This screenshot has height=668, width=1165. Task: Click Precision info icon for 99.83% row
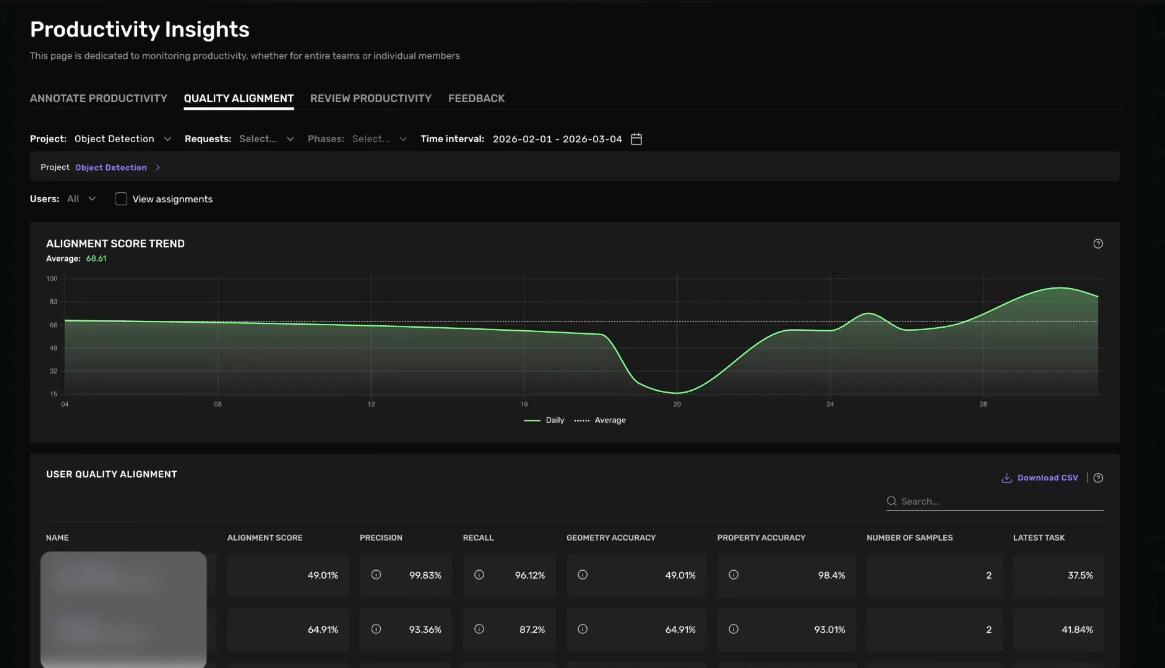click(x=376, y=575)
